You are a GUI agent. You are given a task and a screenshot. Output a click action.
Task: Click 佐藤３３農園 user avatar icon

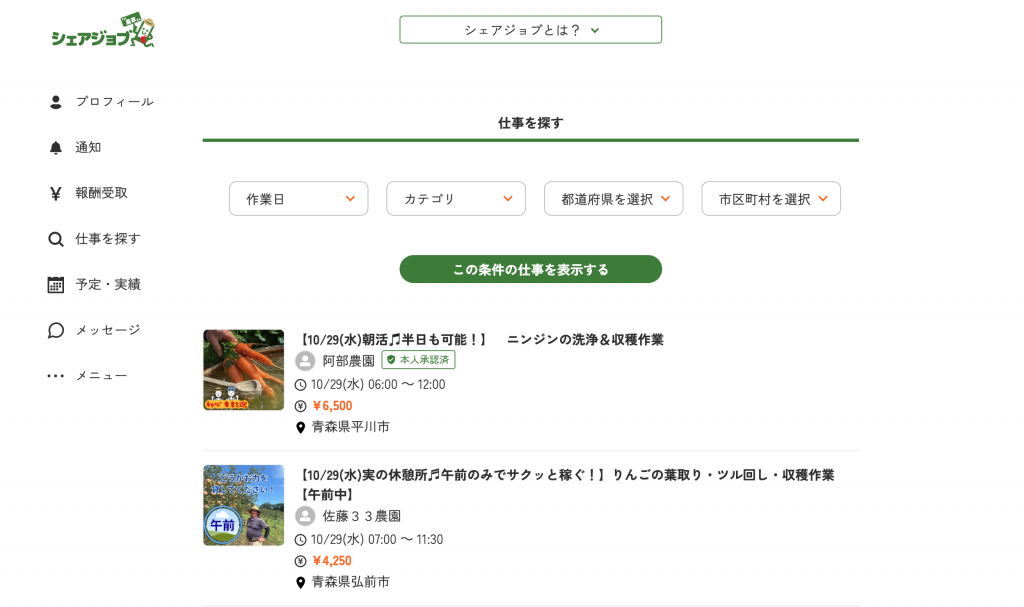305,516
